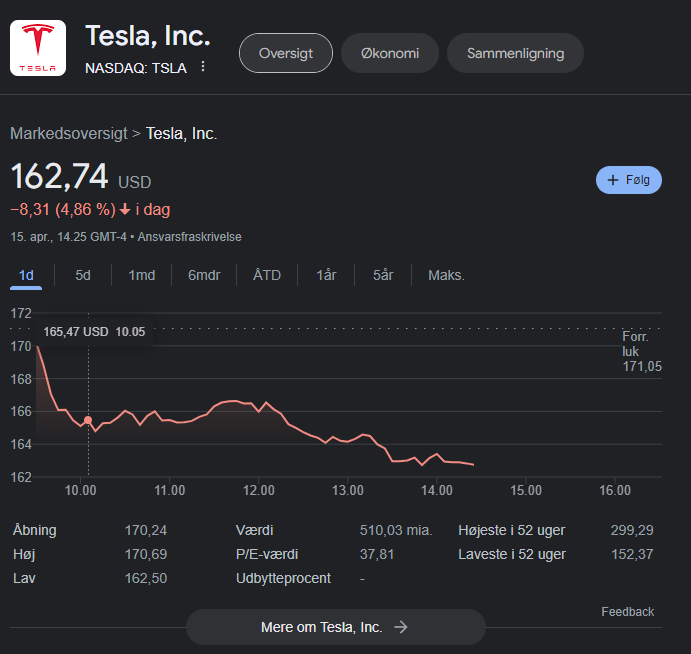Click the Markedsoversigt breadcrumb link

tap(69, 134)
